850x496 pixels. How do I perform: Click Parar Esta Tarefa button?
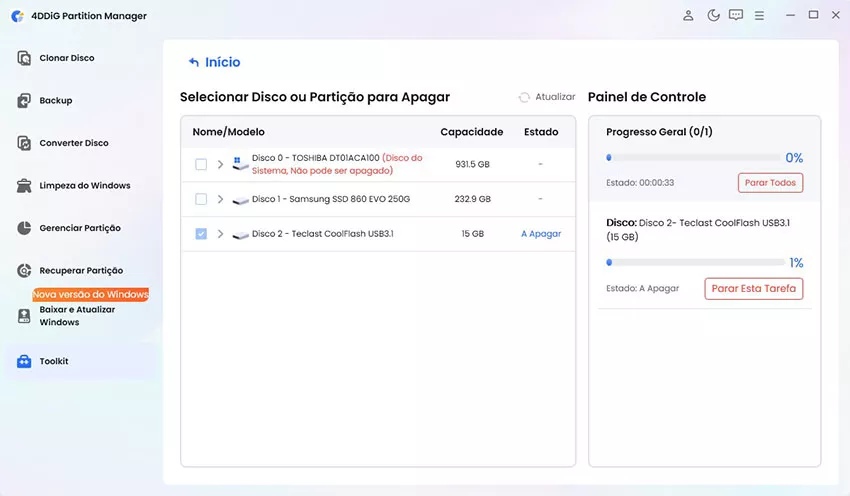click(x=754, y=288)
